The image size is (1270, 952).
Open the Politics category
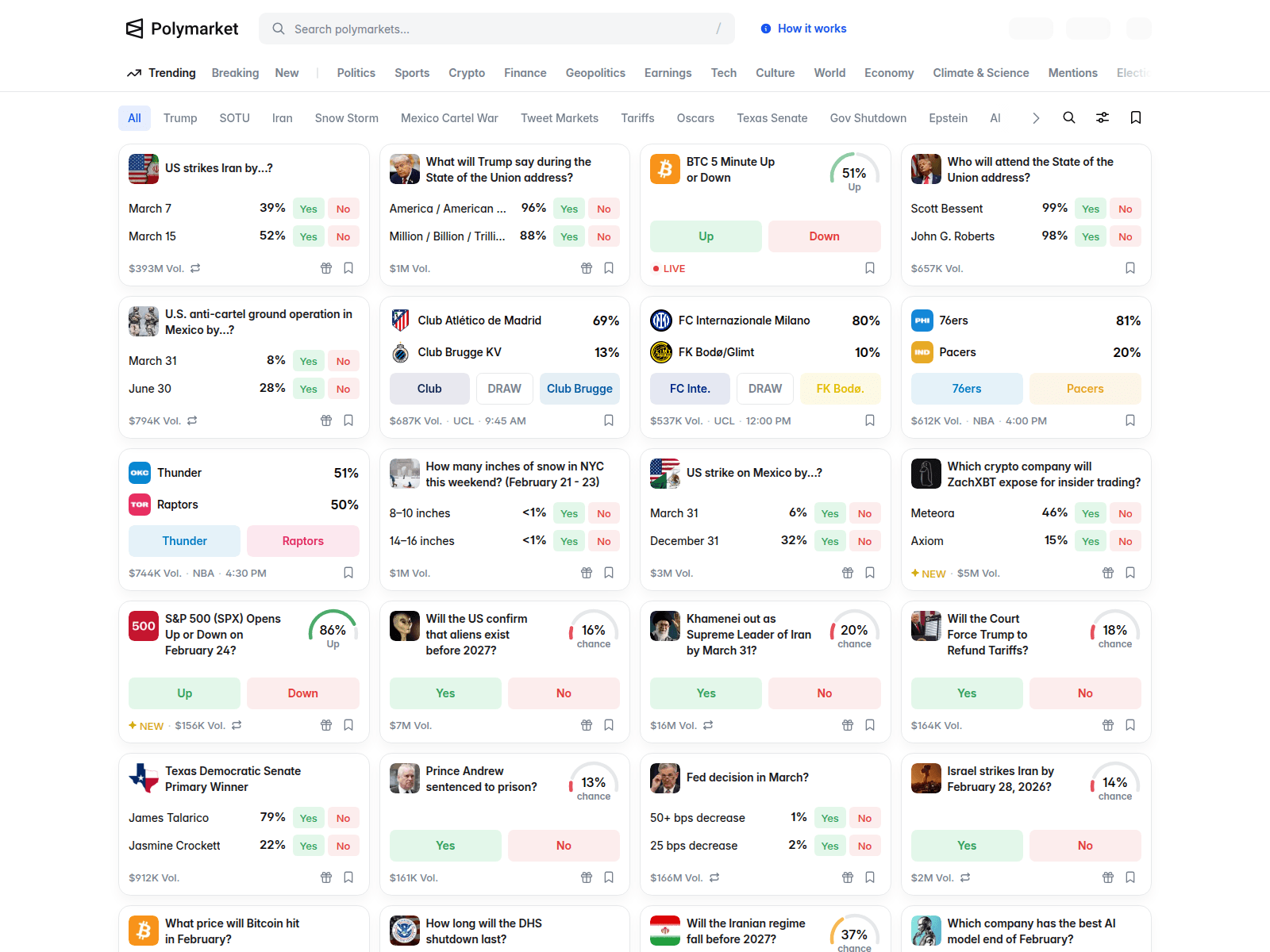[356, 73]
